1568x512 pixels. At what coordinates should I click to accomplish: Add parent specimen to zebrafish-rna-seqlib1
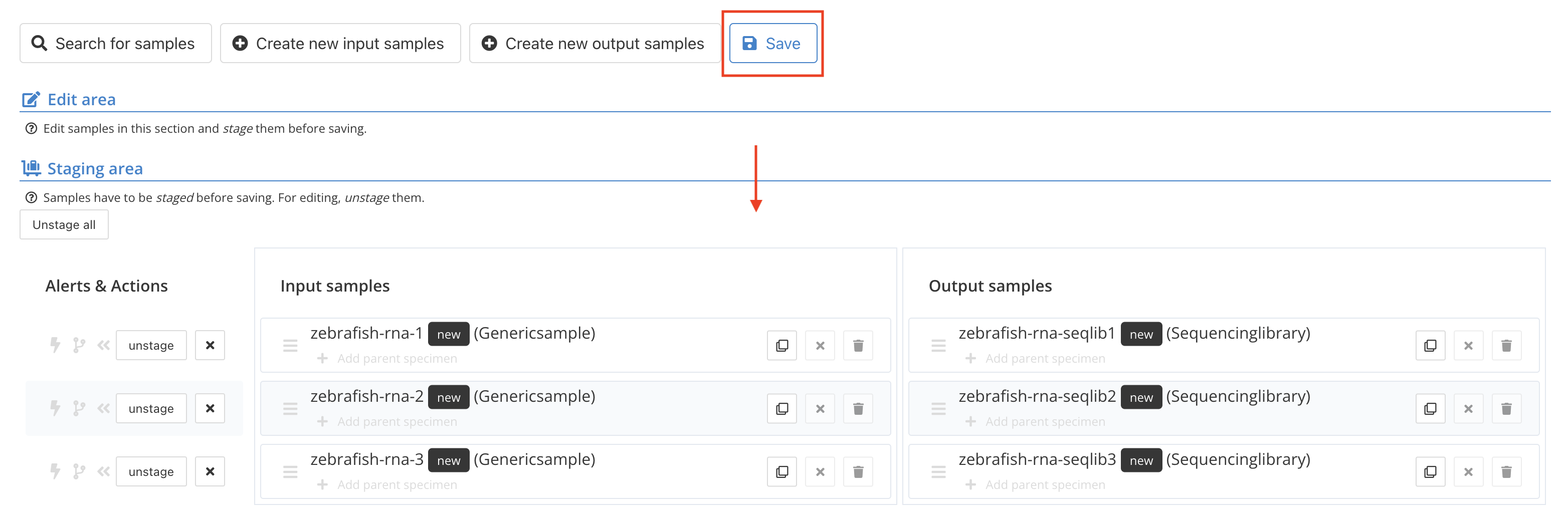[x=1036, y=359]
